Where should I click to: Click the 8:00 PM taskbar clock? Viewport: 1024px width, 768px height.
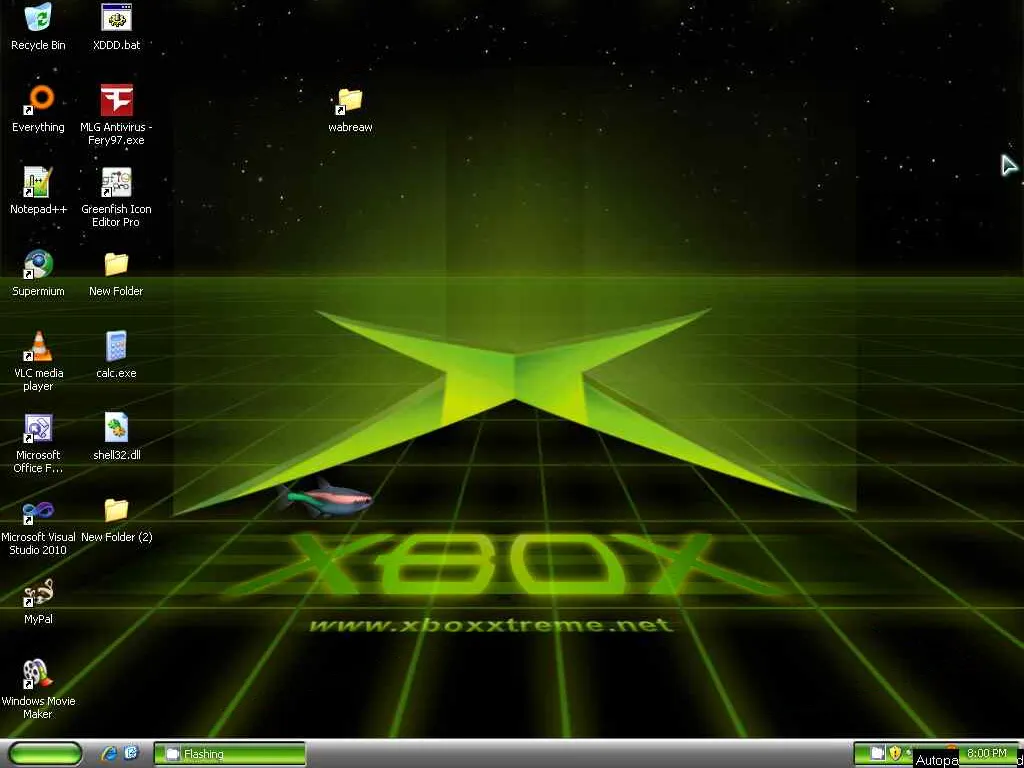(986, 753)
